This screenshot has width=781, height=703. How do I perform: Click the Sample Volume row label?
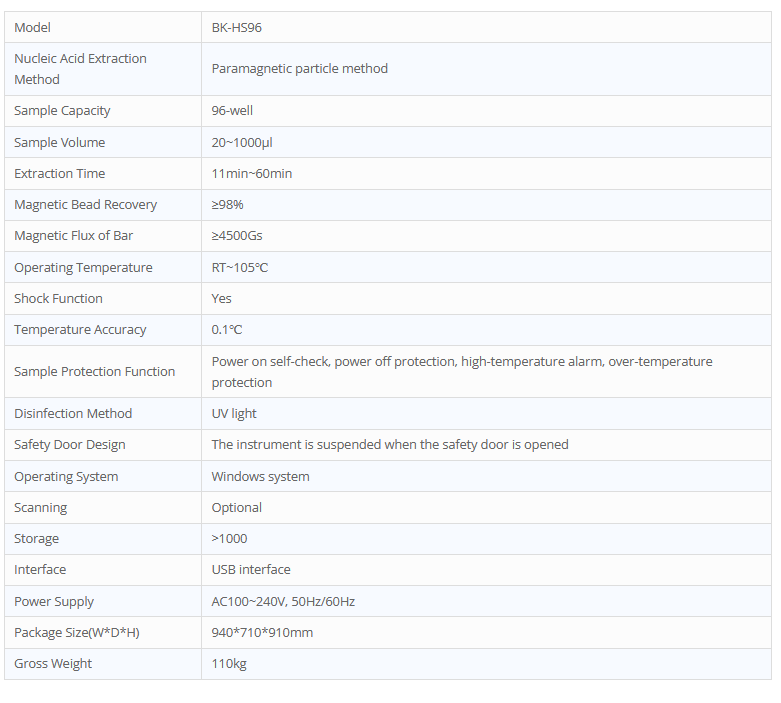[x=59, y=143]
